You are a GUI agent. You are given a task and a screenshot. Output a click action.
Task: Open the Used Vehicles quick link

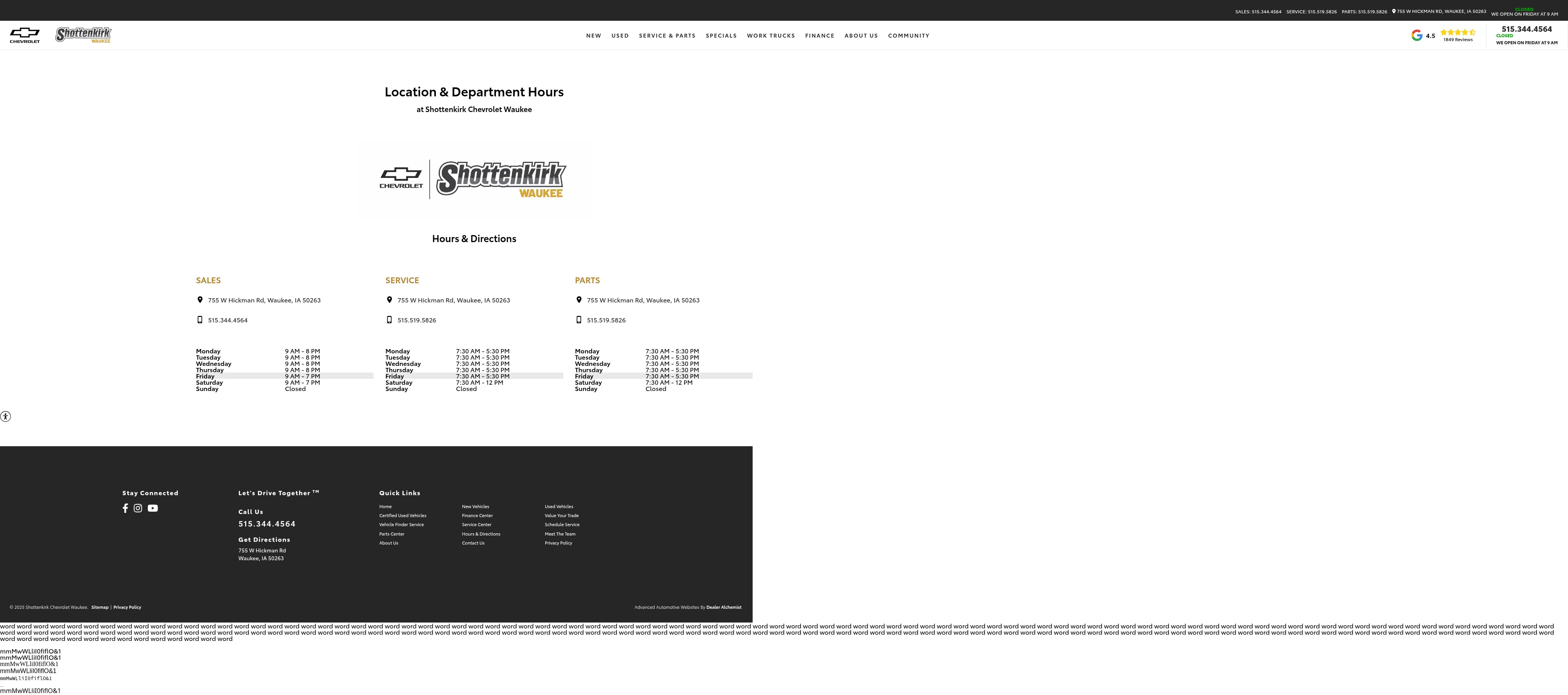[x=559, y=506]
